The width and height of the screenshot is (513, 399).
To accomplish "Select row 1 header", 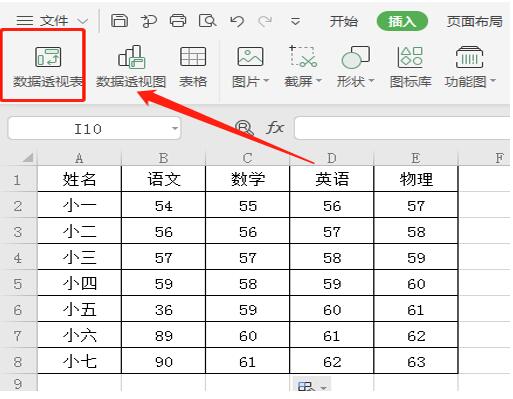I will click(x=18, y=179).
